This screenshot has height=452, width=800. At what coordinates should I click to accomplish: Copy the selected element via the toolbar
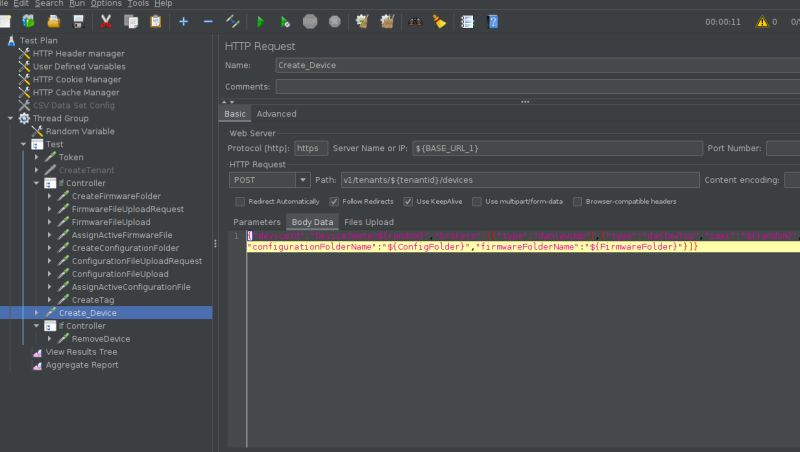coord(131,21)
